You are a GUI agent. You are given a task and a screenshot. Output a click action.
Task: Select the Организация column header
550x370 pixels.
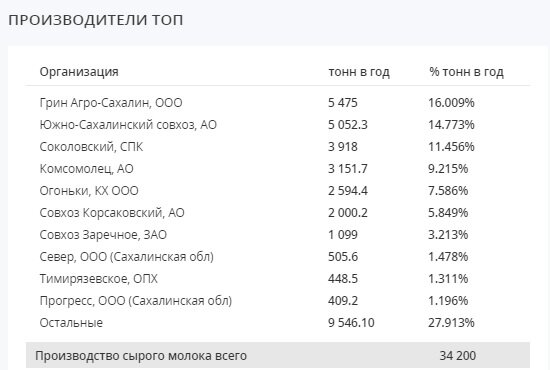(79, 72)
